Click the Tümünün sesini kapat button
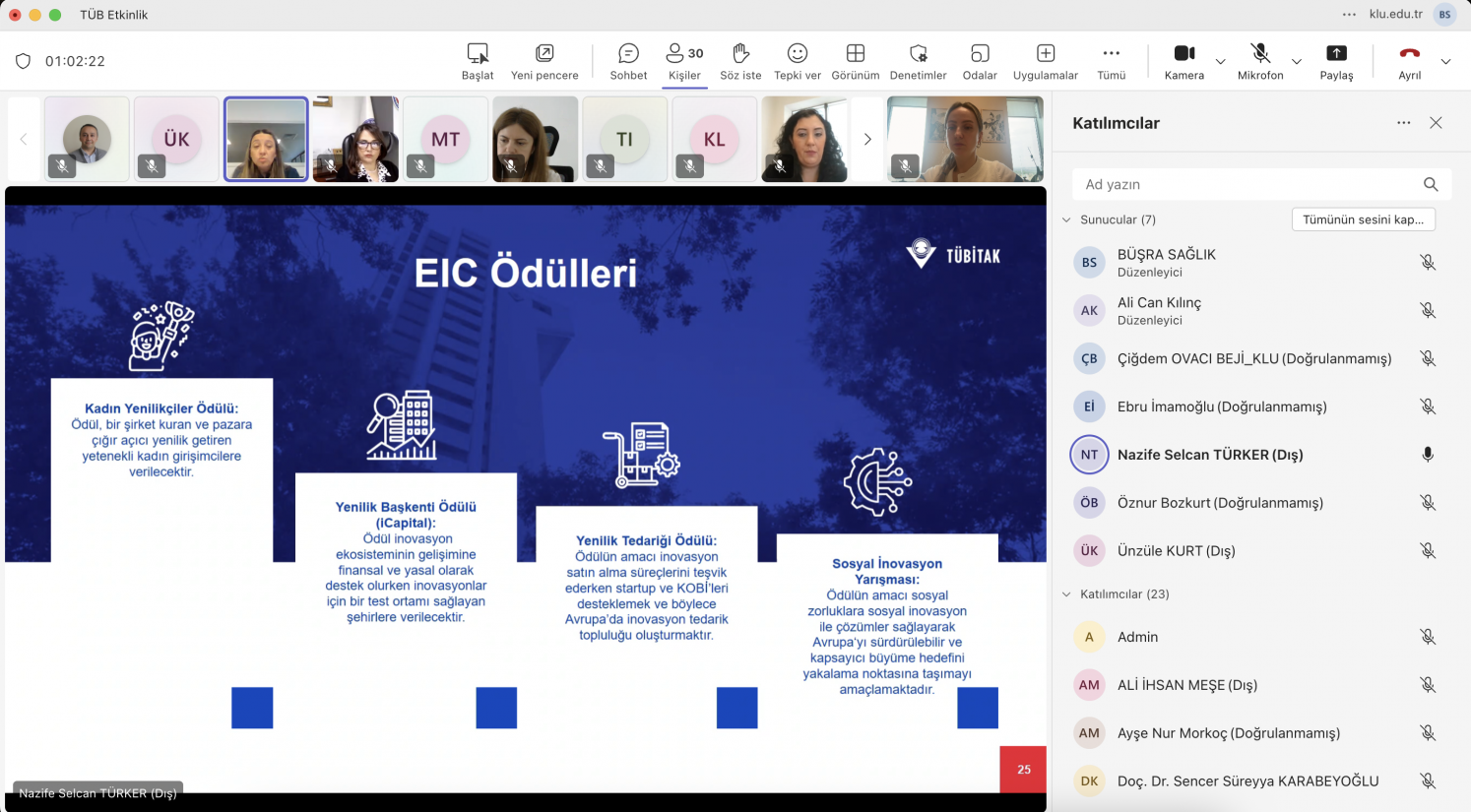Viewport: 1471px width, 812px height. pos(1363,219)
